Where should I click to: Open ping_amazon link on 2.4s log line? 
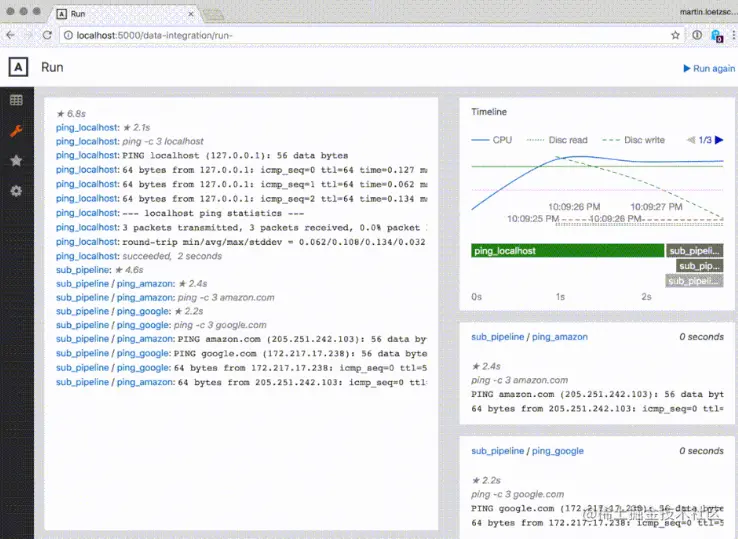coord(145,284)
